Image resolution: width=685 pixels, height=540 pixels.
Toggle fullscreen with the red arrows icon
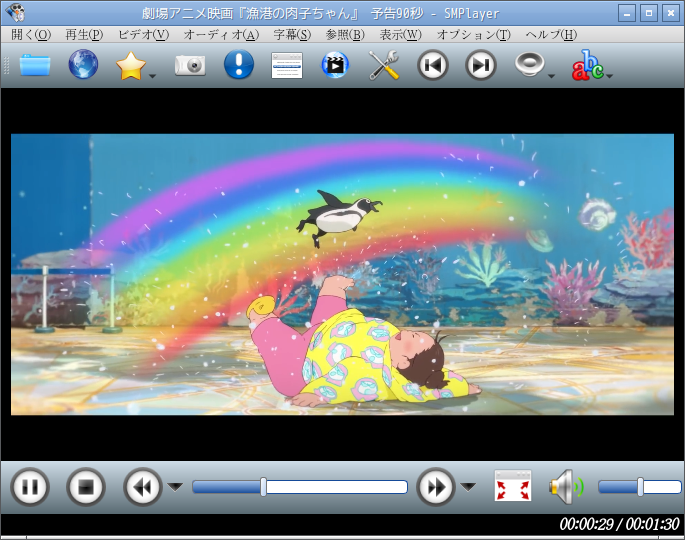click(513, 486)
